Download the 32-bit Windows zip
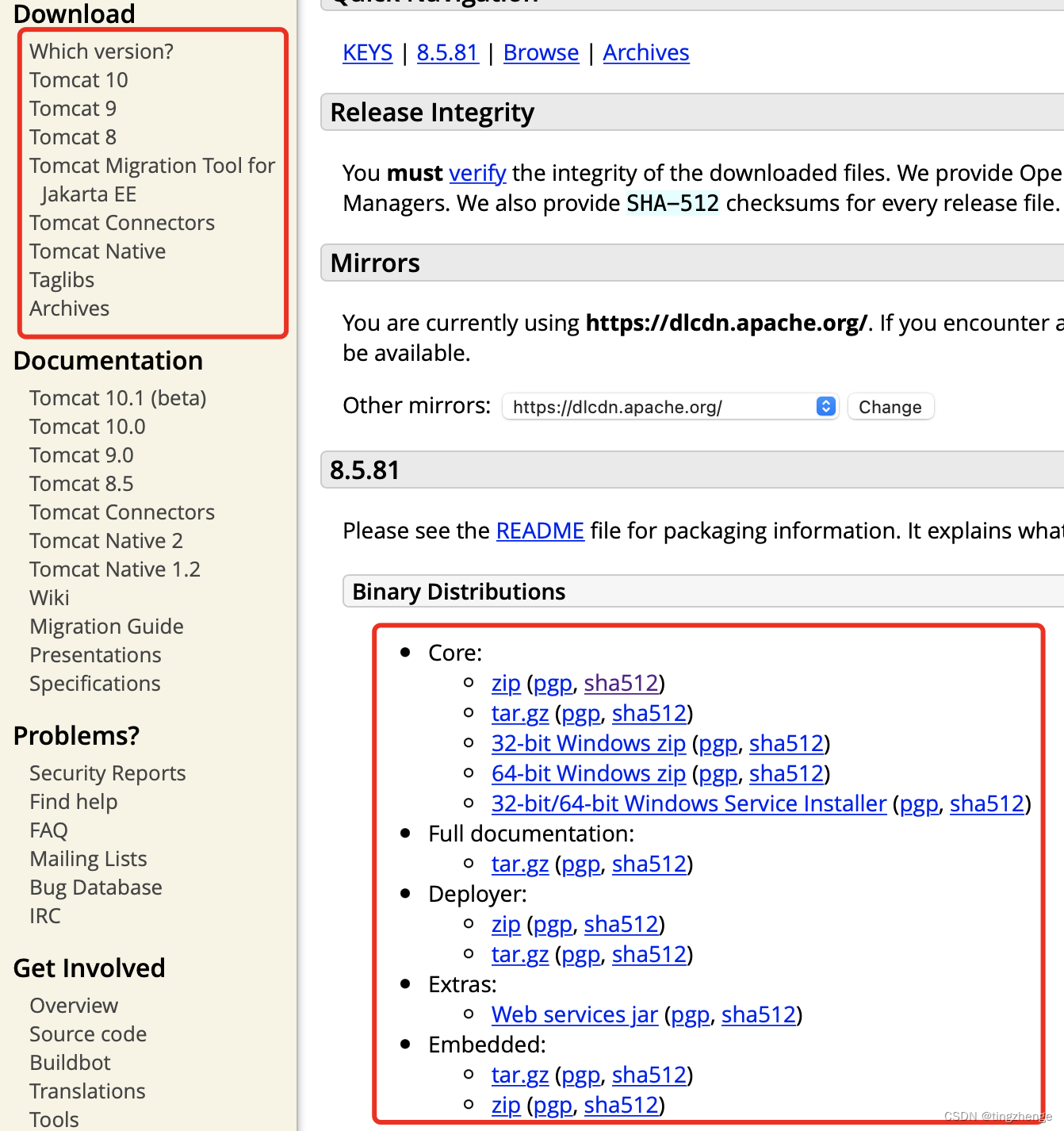This screenshot has height=1131, width=1064. click(588, 743)
